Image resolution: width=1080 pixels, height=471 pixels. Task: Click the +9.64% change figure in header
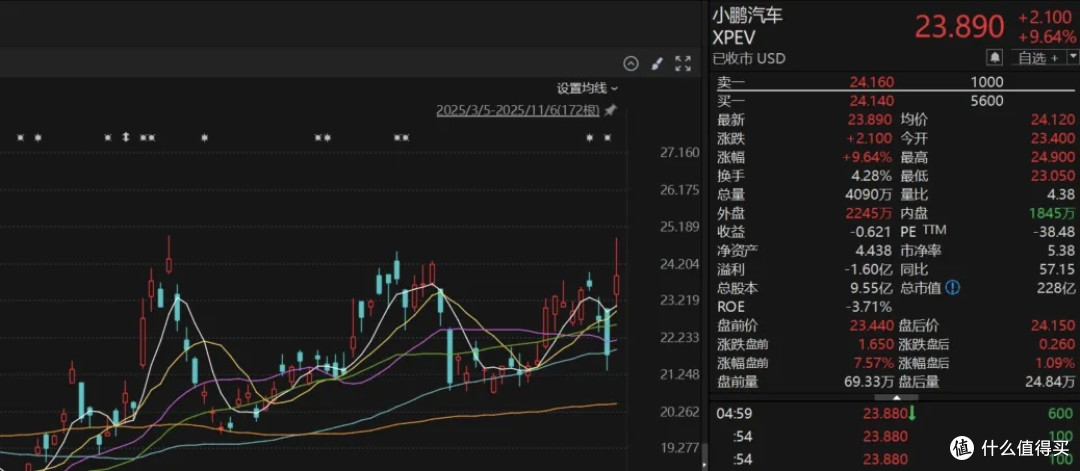(1048, 38)
